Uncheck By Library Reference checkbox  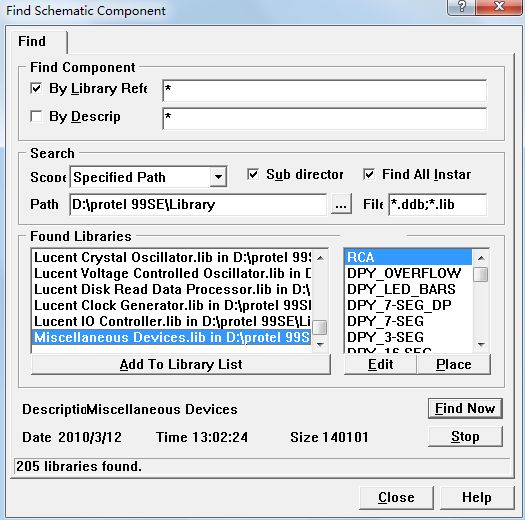(36, 89)
